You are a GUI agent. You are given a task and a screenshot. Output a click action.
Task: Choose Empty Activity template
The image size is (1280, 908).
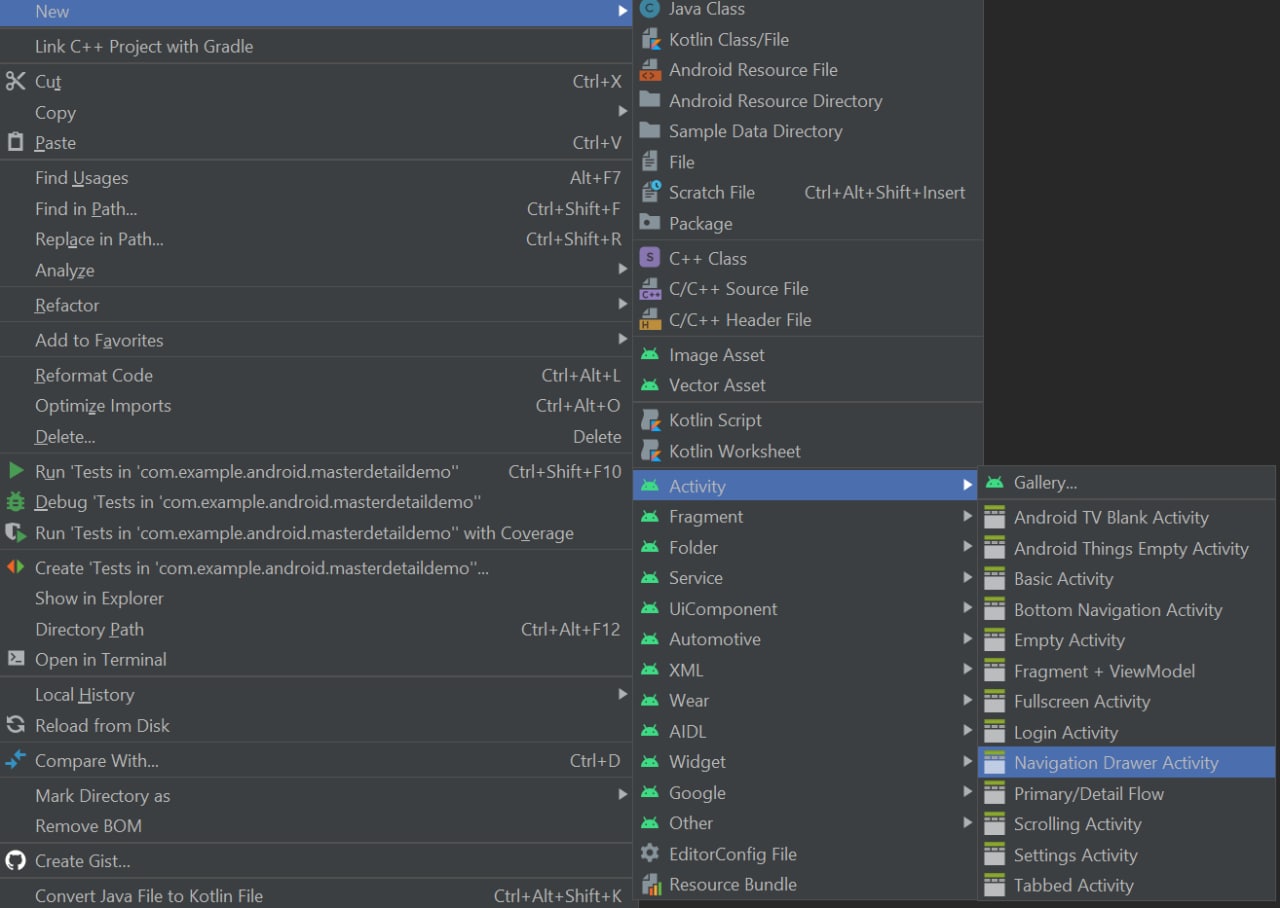click(1127, 640)
